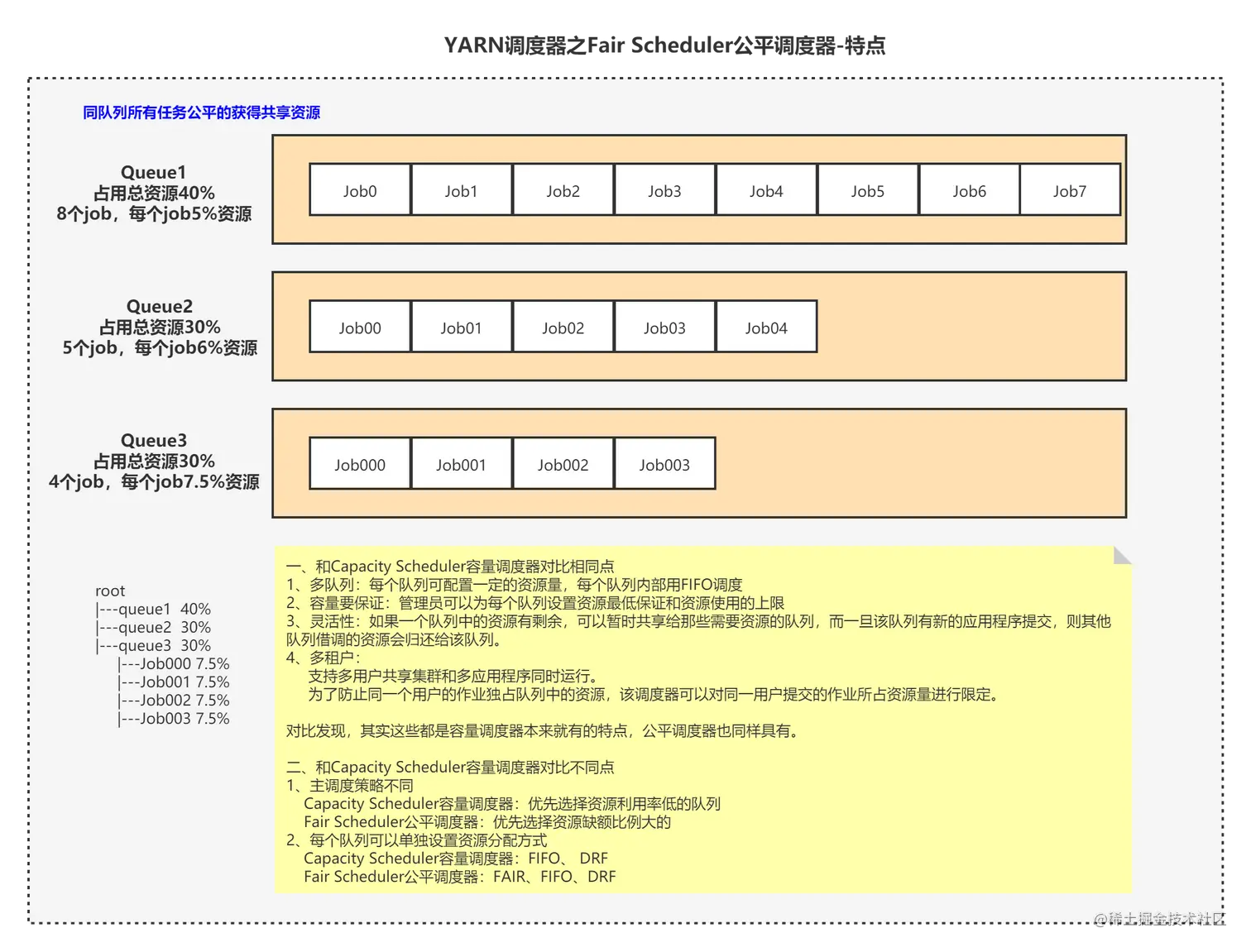
Task: Select the root node in the tree
Action: tap(109, 590)
